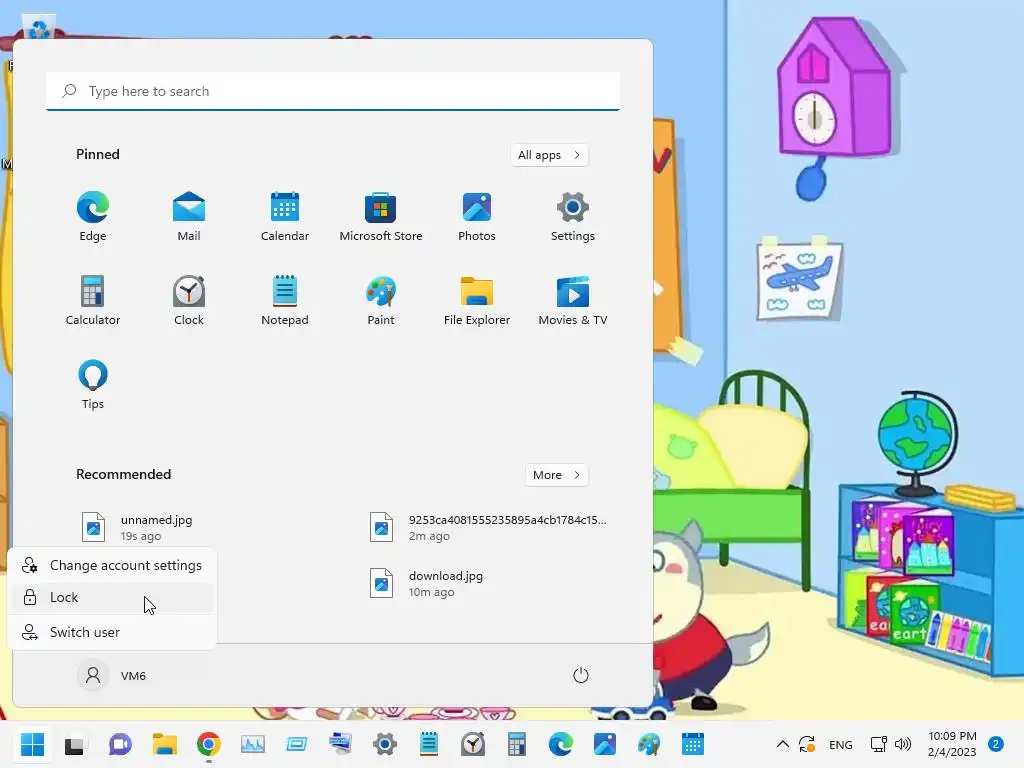Launch Mail from pinned apps

tap(189, 217)
